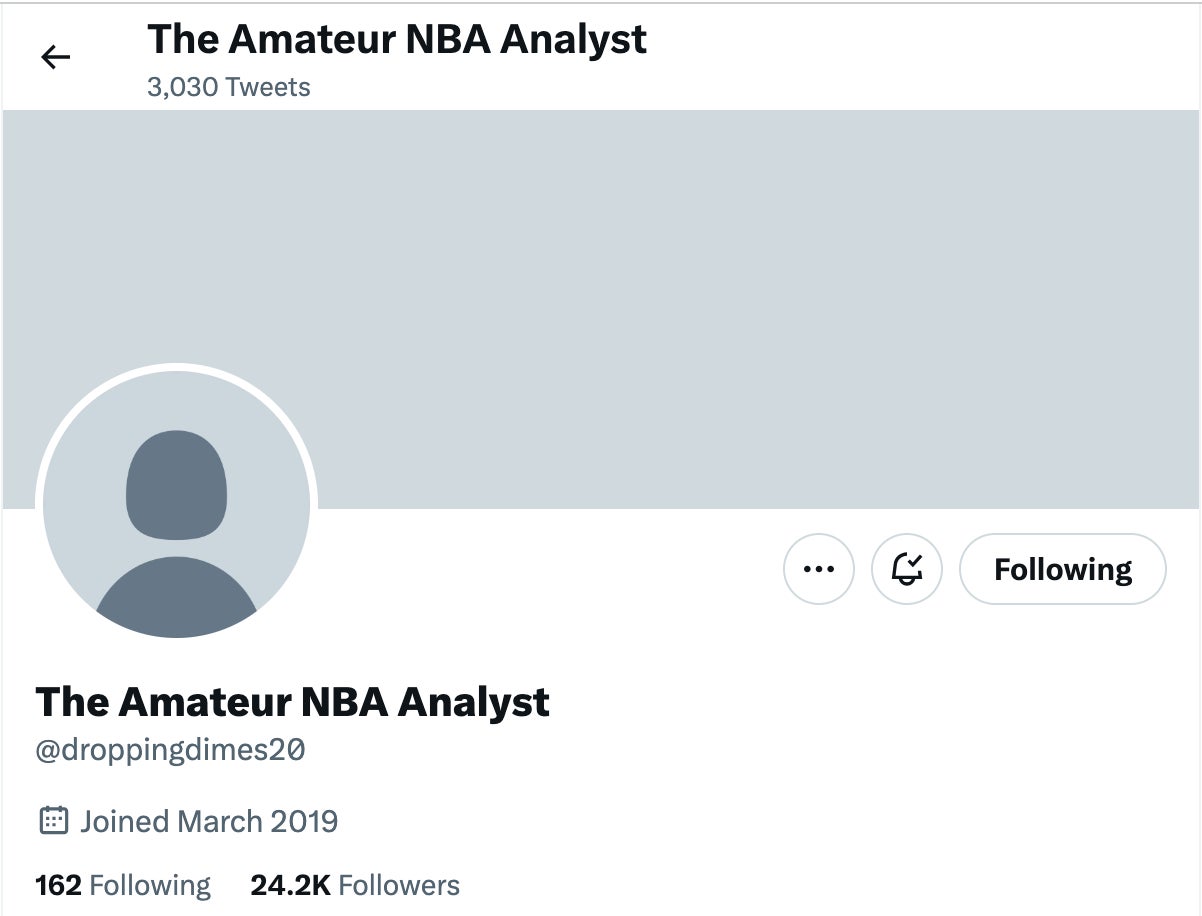Click the word Following beside 162
The image size is (1202, 916).
[150, 885]
